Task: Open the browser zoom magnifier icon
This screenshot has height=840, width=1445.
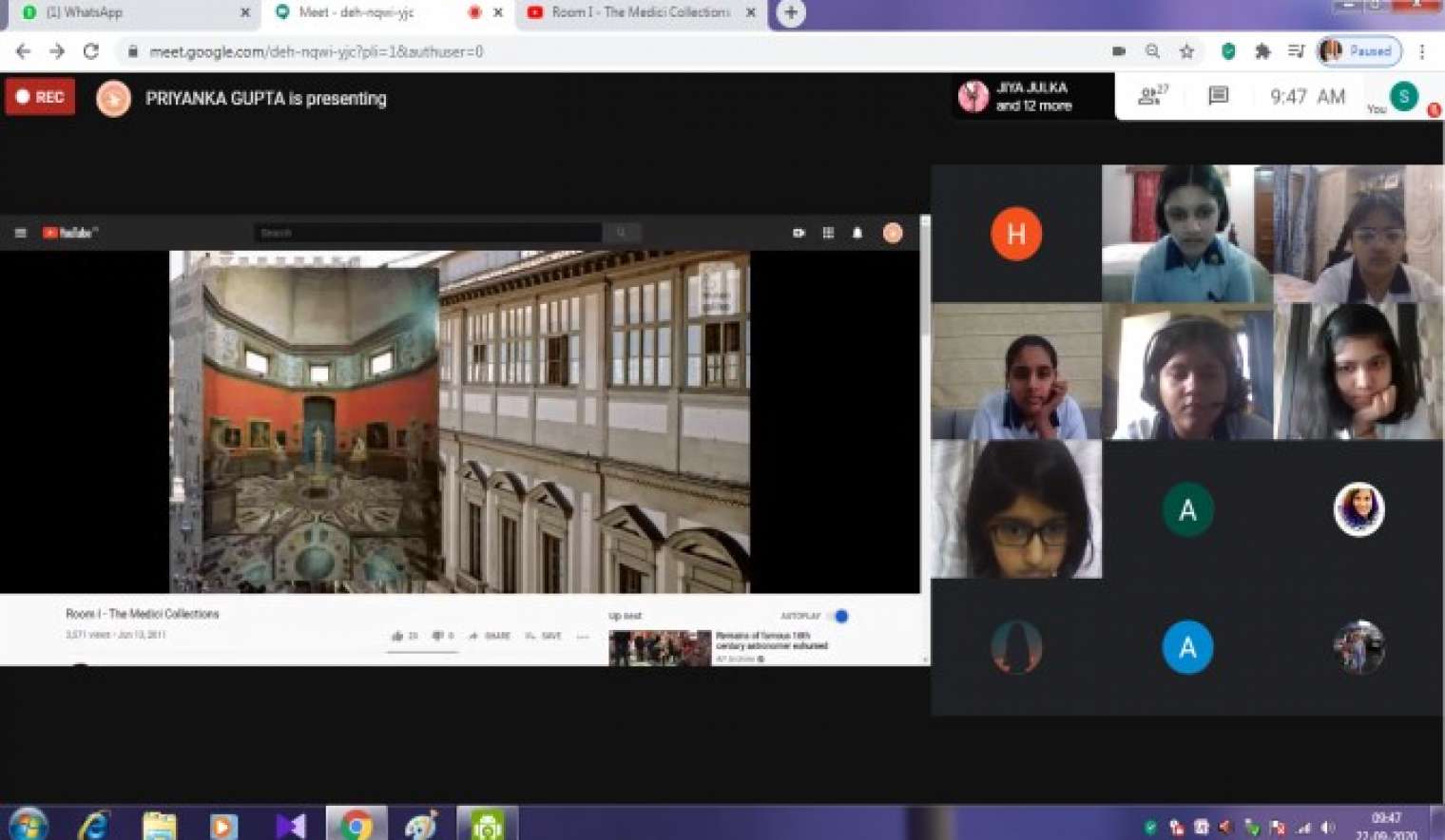Action: pyautogui.click(x=1152, y=51)
